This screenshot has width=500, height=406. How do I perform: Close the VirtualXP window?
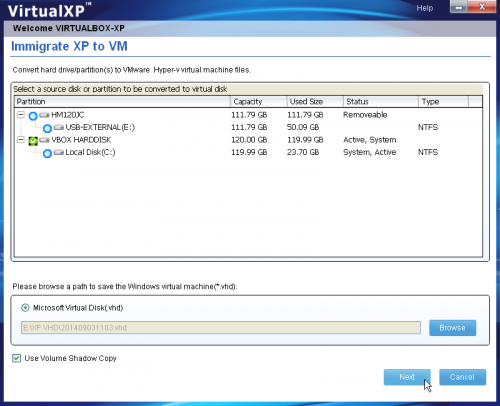482,7
